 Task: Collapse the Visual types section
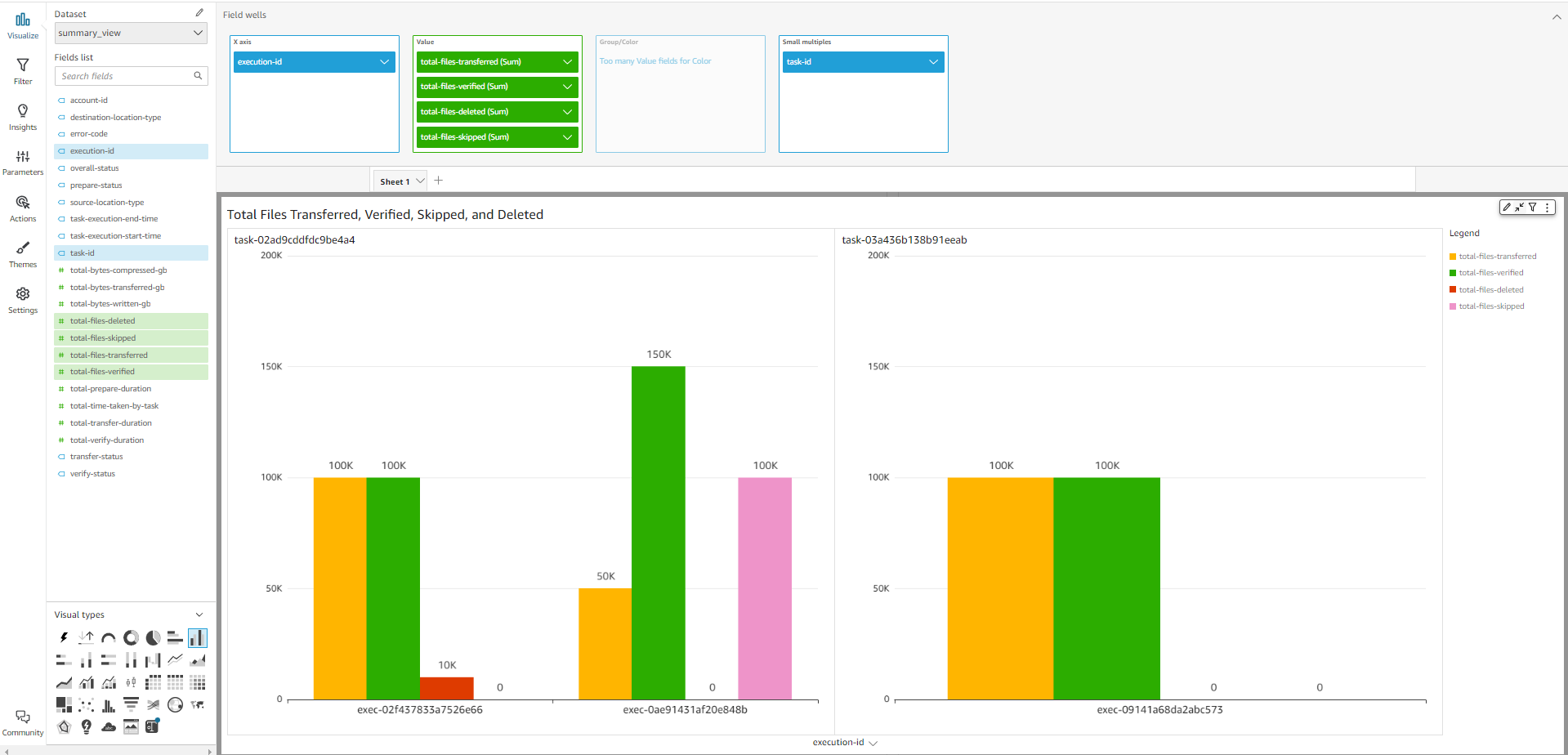(x=199, y=614)
